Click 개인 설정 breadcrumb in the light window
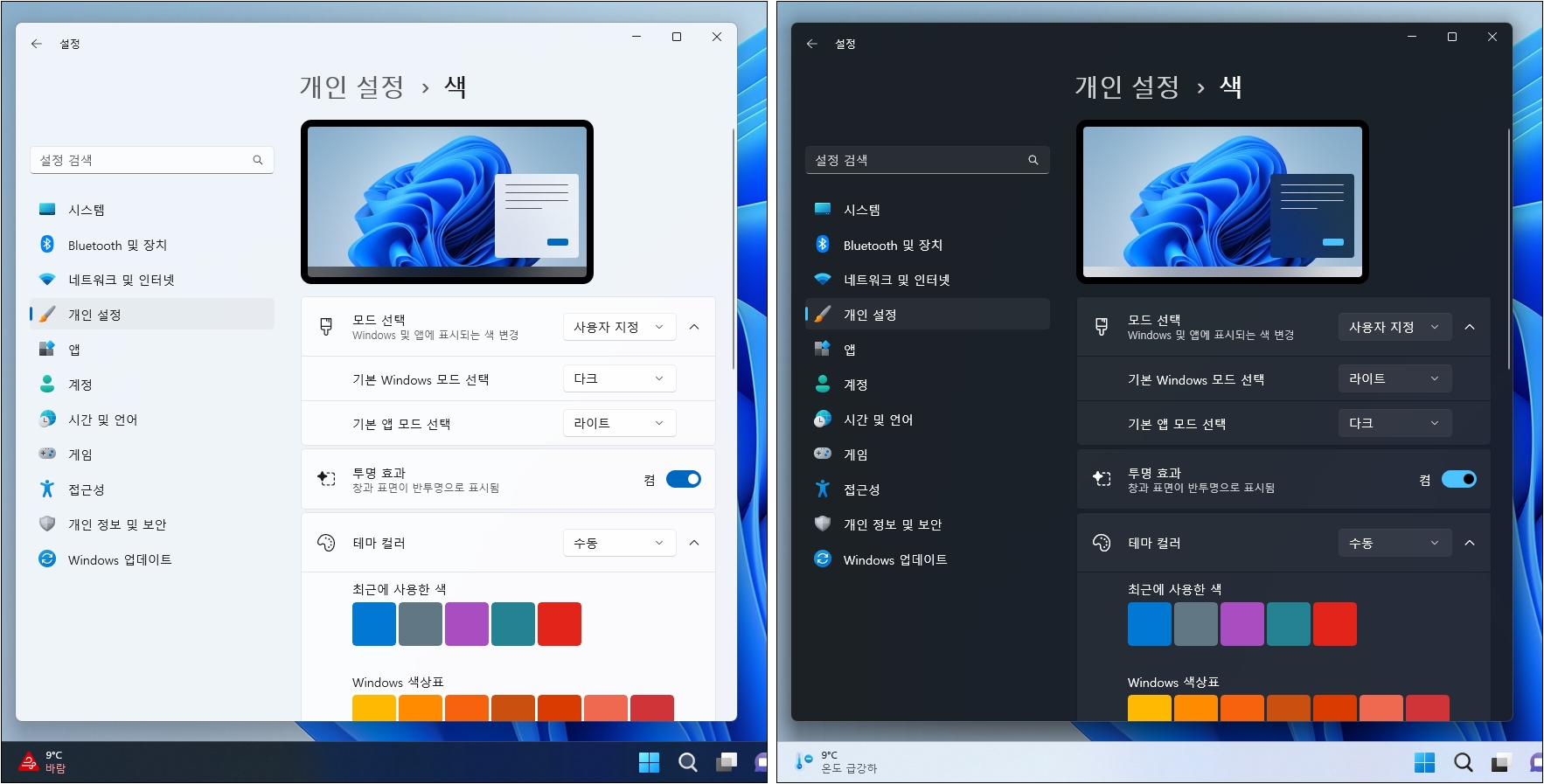Viewport: 1544px width, 784px height. tap(352, 87)
